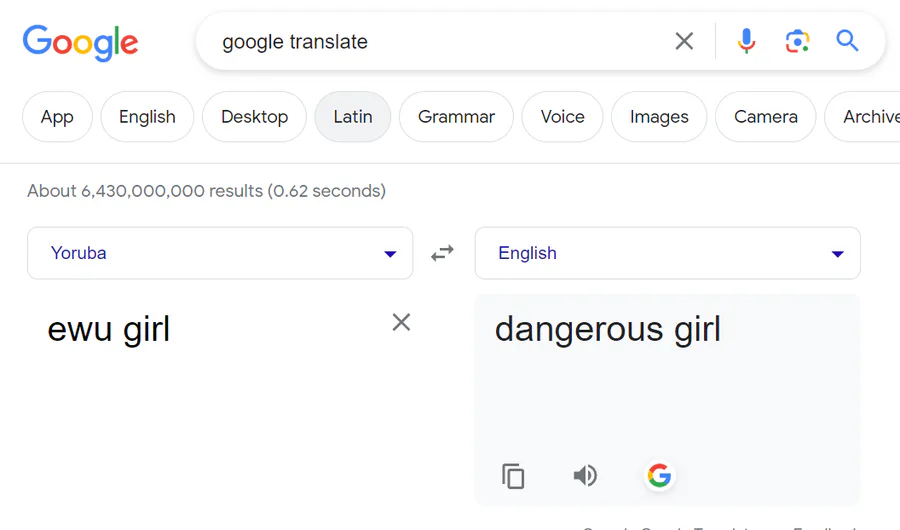Copy the translated text
Image resolution: width=900 pixels, height=530 pixels.
tap(513, 476)
